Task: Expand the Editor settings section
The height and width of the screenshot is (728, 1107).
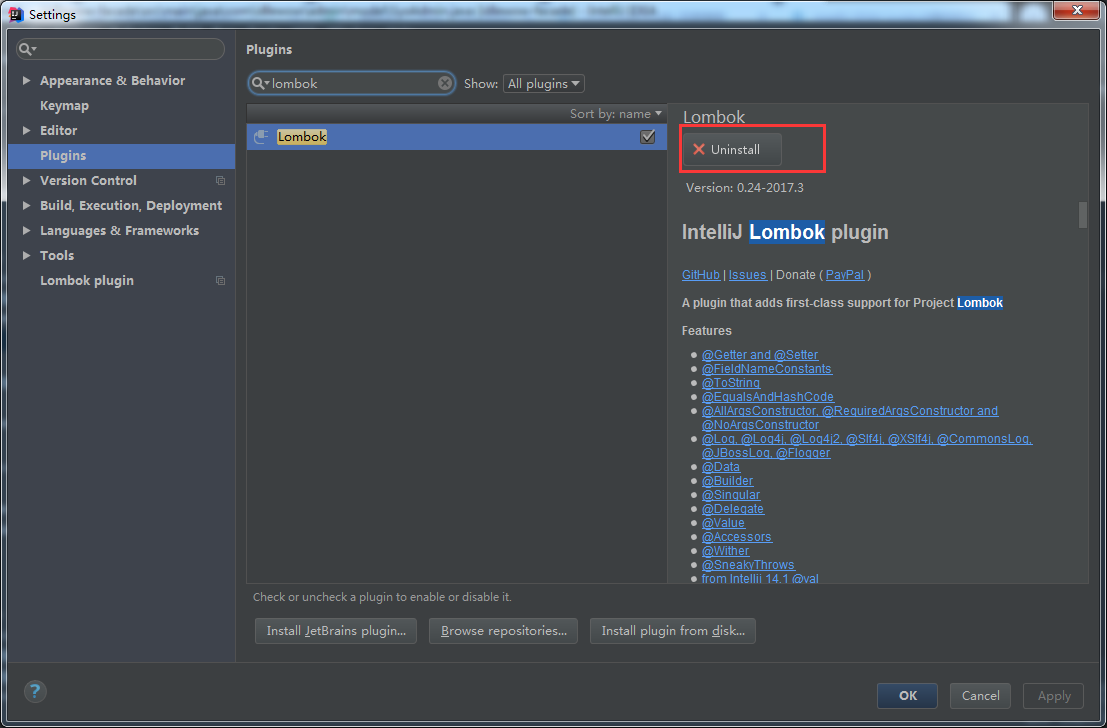Action: point(26,131)
